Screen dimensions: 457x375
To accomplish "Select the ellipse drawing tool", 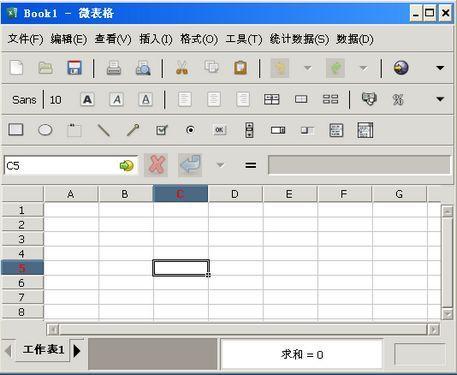I will pyautogui.click(x=45, y=130).
